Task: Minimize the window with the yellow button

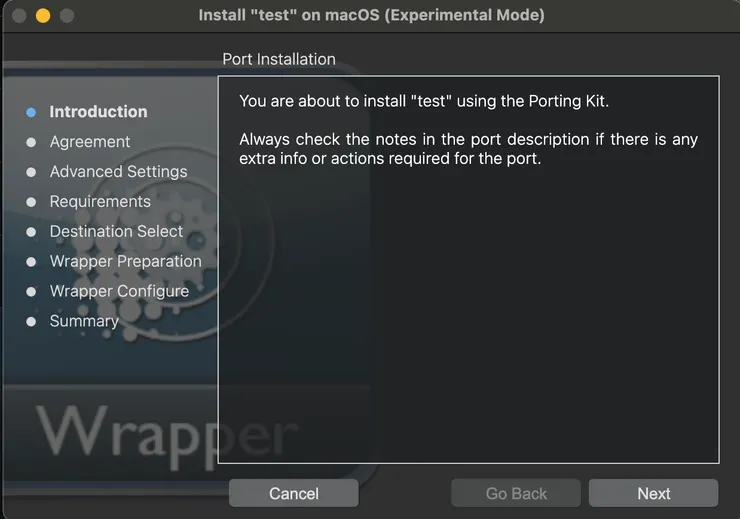Action: pos(43,16)
